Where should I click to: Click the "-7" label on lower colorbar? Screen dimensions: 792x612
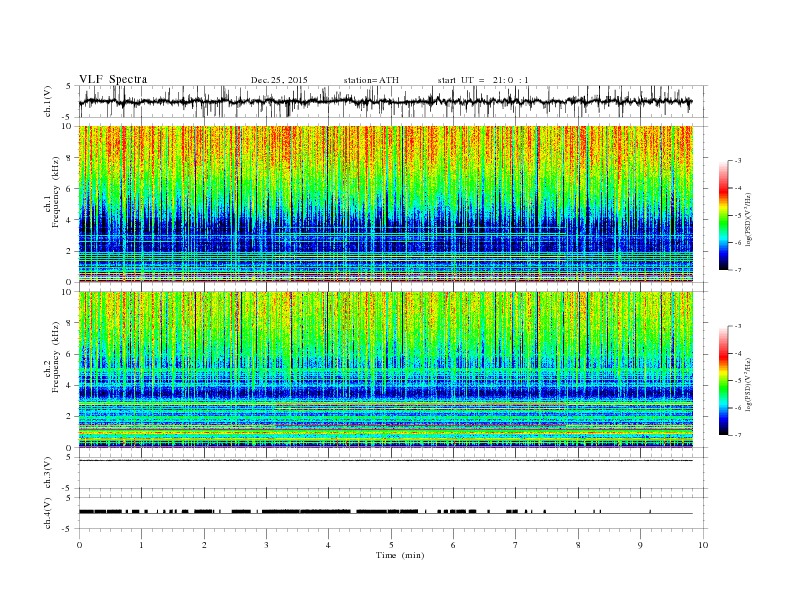(738, 435)
